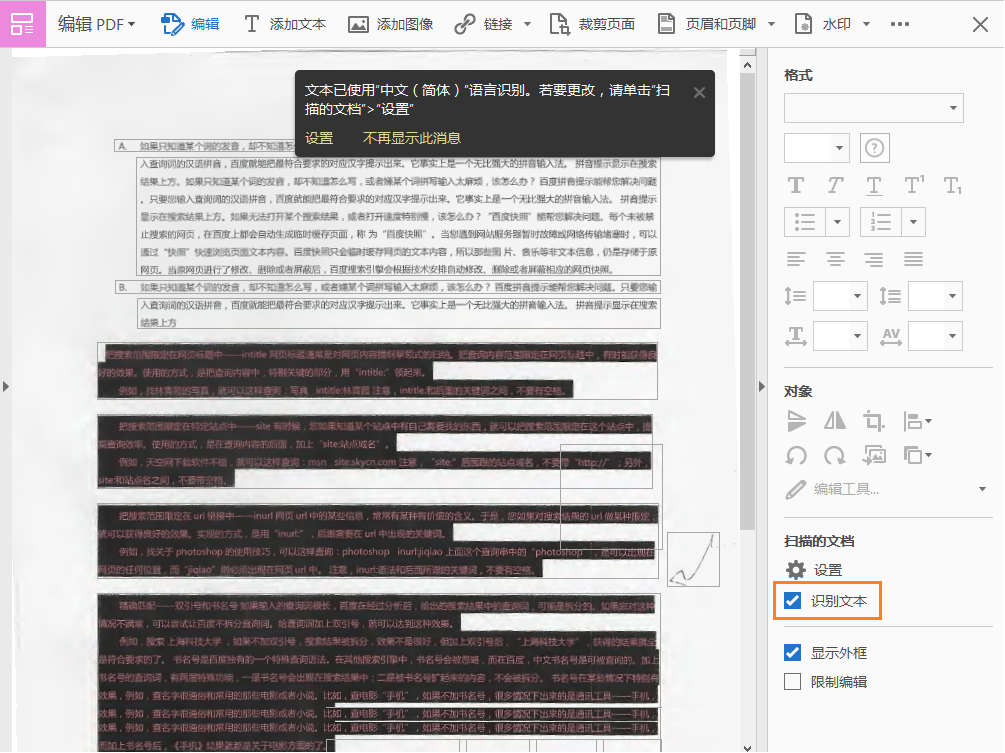
Task: Choose 添加文本 in the toolbar
Action: click(285, 24)
